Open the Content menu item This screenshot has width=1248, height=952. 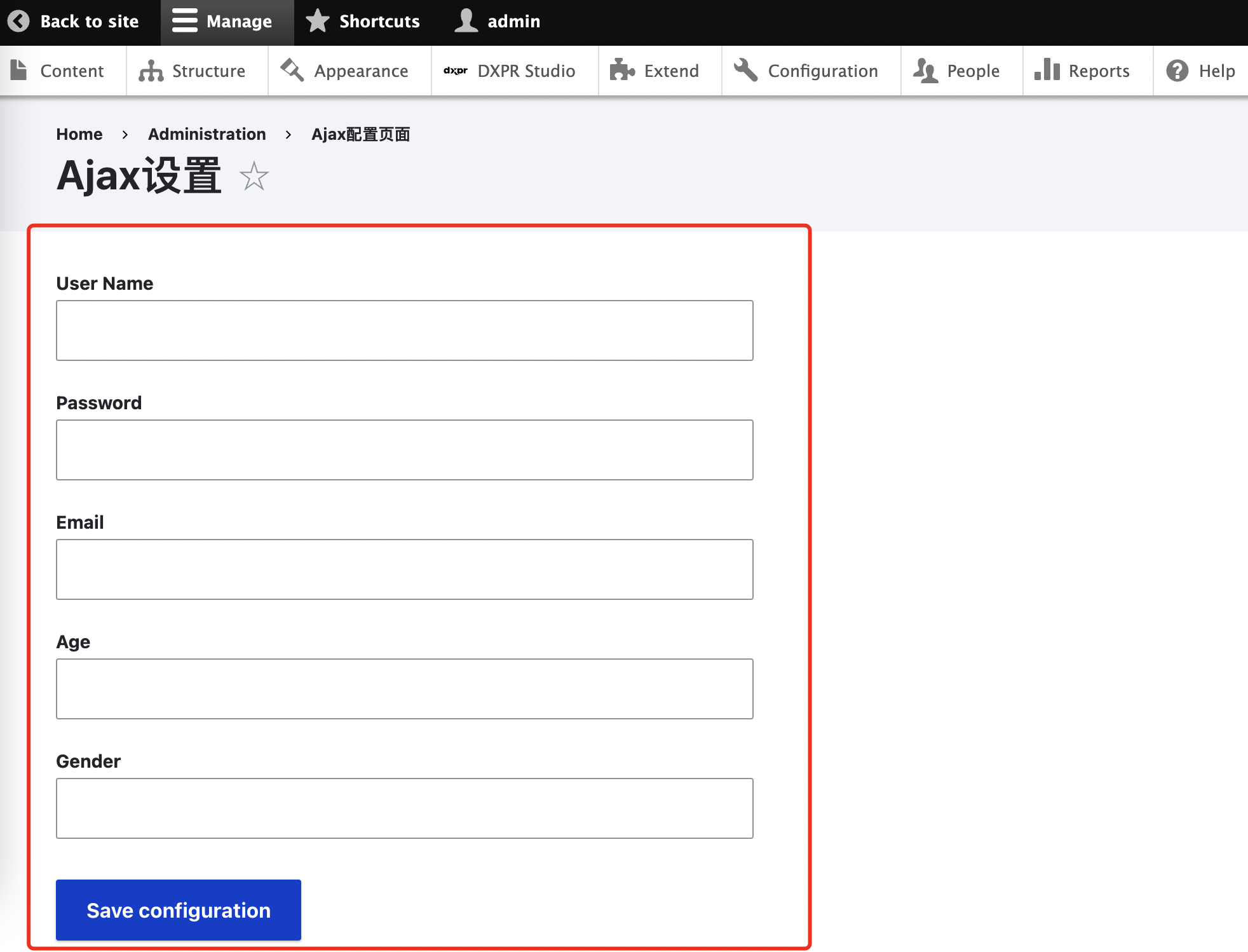[x=71, y=71]
